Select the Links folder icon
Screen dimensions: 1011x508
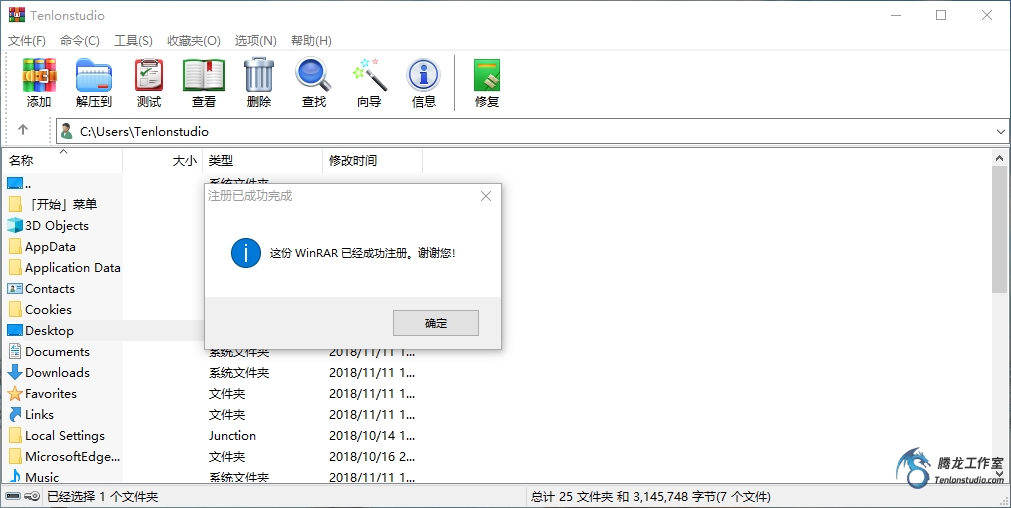click(15, 415)
